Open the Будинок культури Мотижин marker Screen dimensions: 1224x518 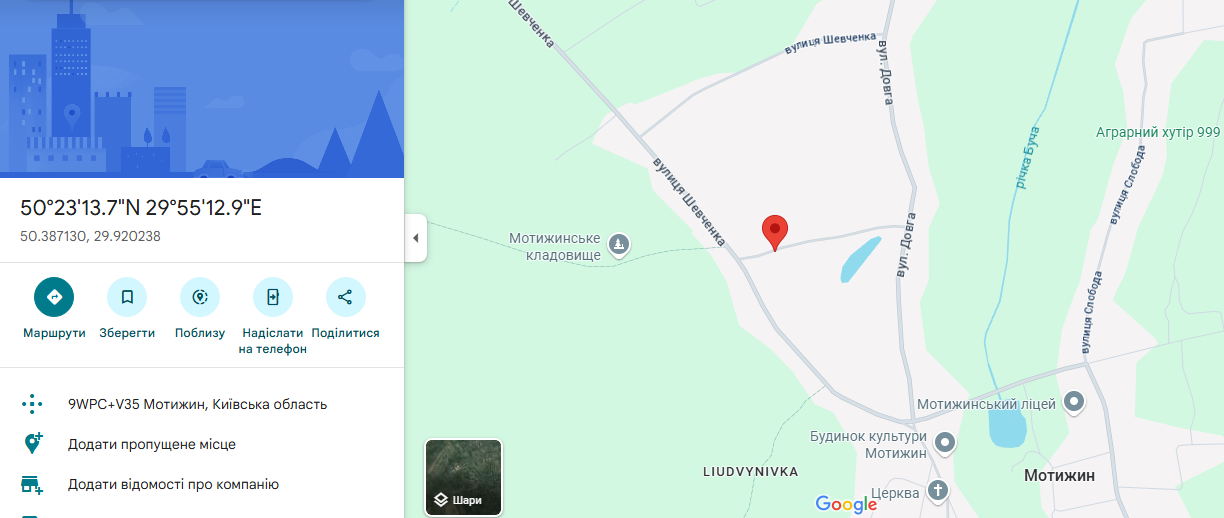pos(945,442)
